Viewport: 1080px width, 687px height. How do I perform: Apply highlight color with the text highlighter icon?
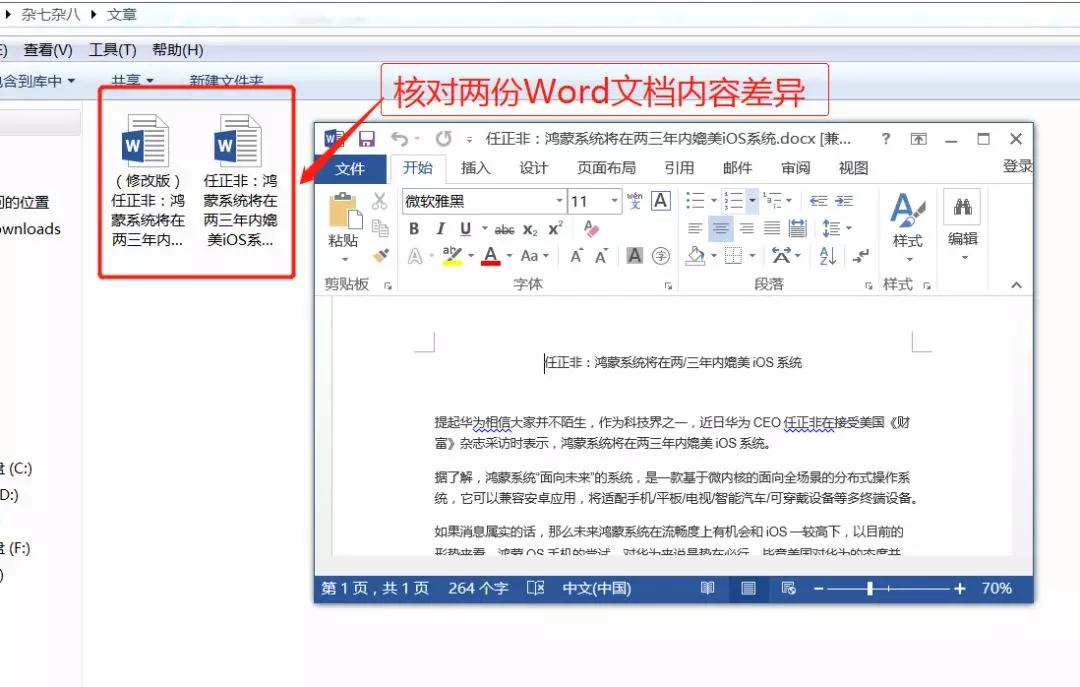point(450,256)
